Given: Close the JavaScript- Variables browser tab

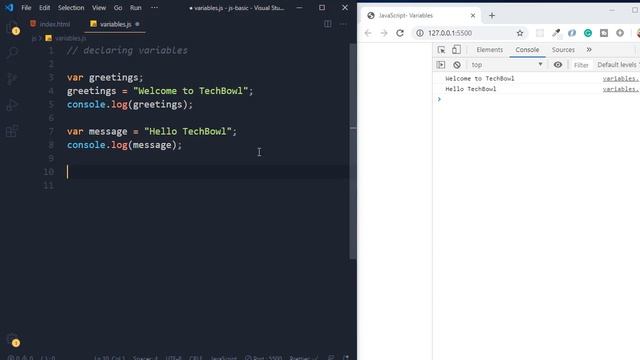Looking at the screenshot, I should click(473, 16).
